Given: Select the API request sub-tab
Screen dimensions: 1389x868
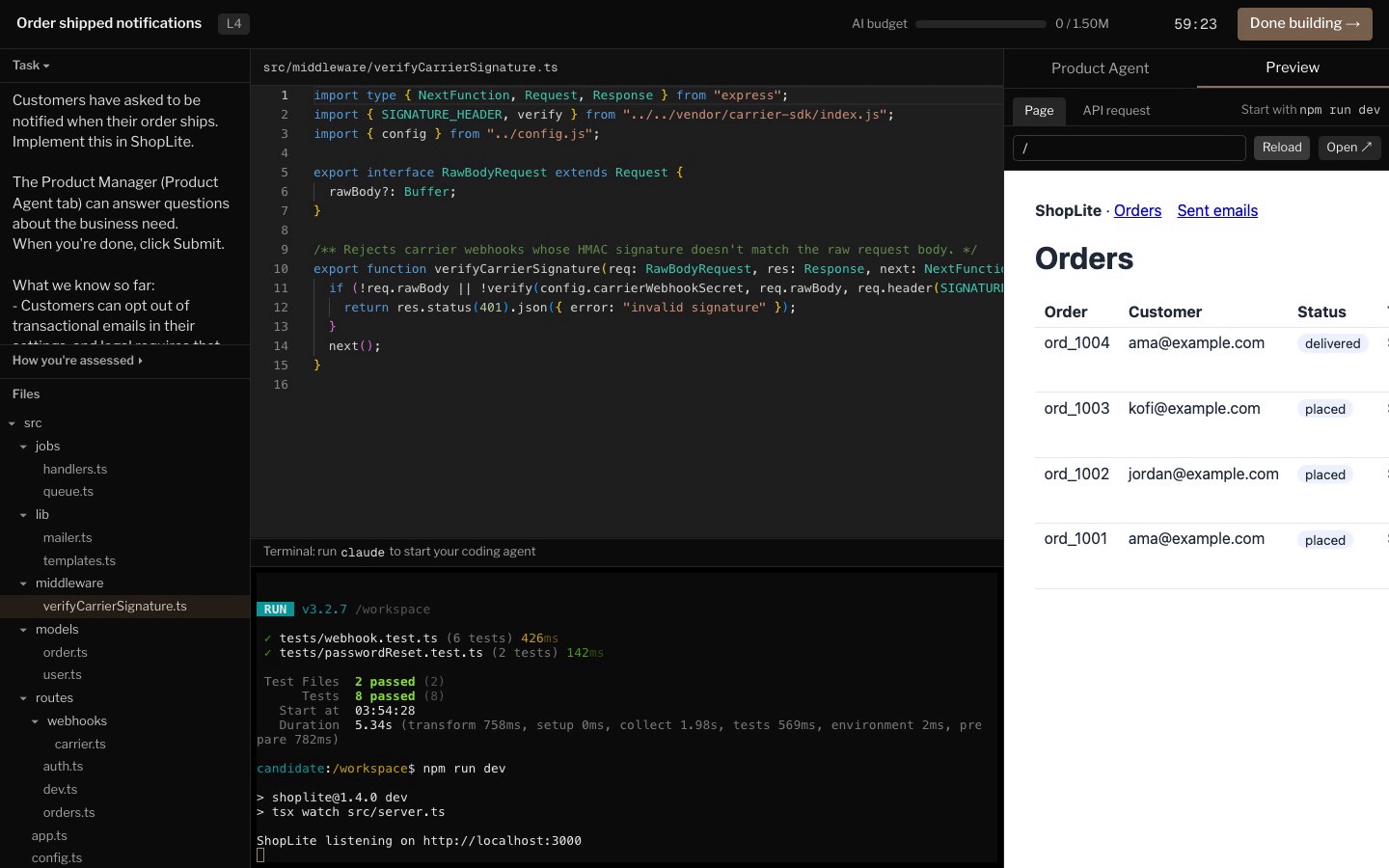Looking at the screenshot, I should click(x=1116, y=111).
